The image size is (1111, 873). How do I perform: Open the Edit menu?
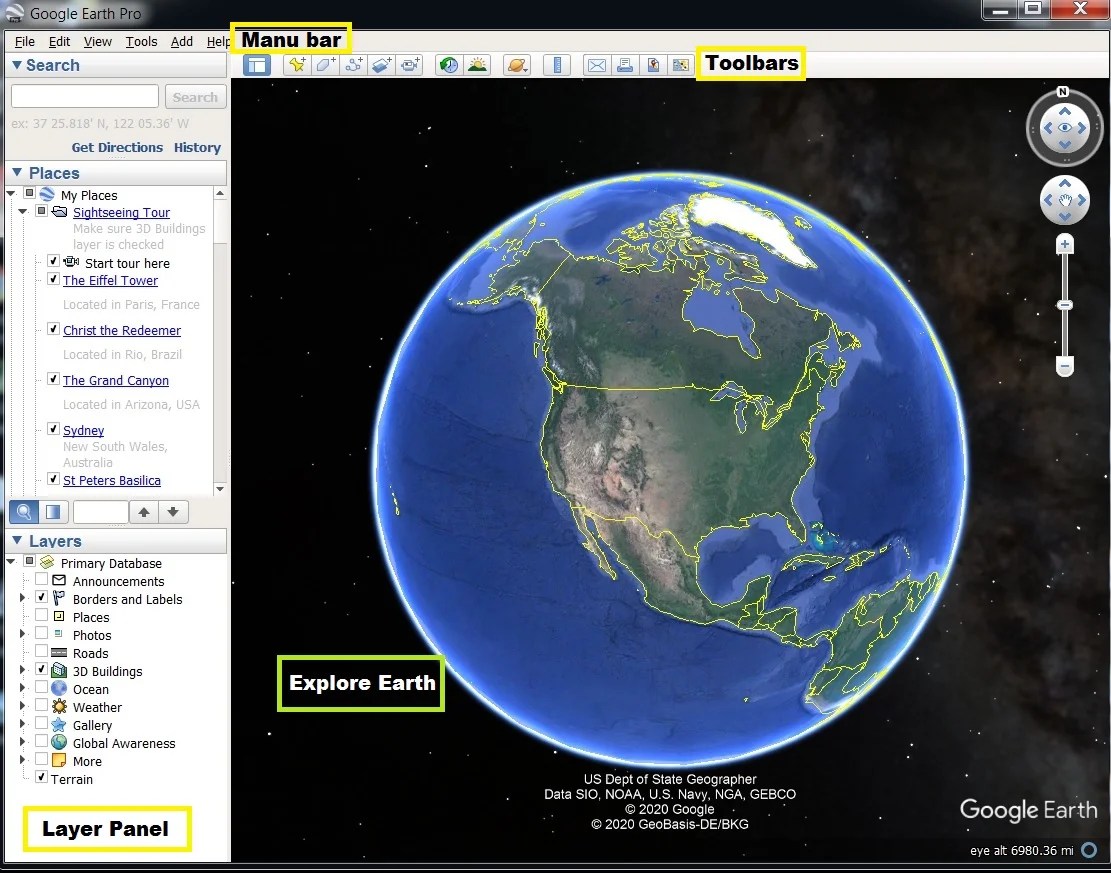coord(60,42)
